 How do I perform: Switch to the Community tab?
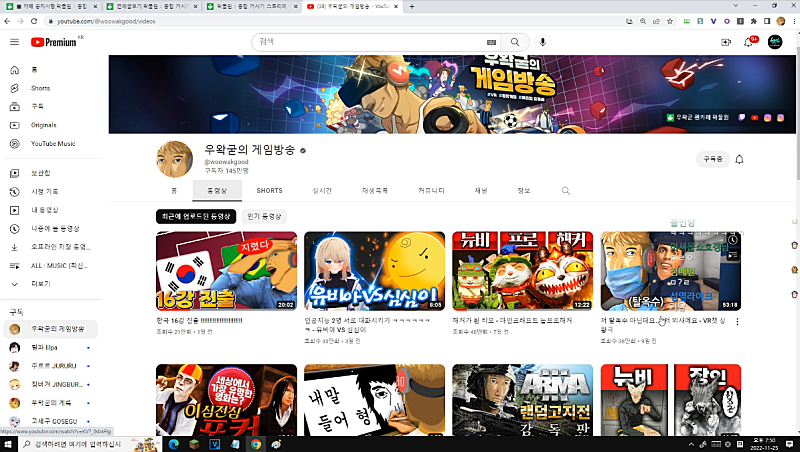click(431, 190)
